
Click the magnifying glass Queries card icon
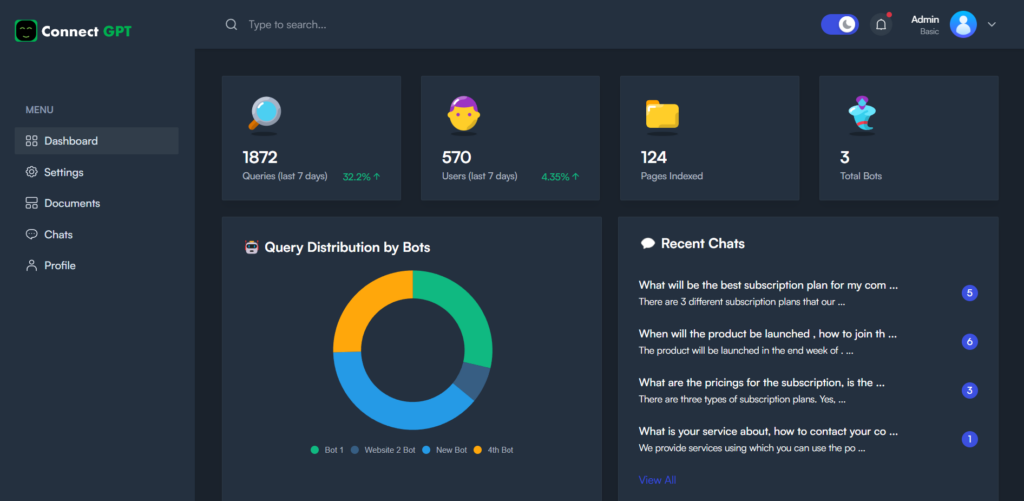click(264, 114)
